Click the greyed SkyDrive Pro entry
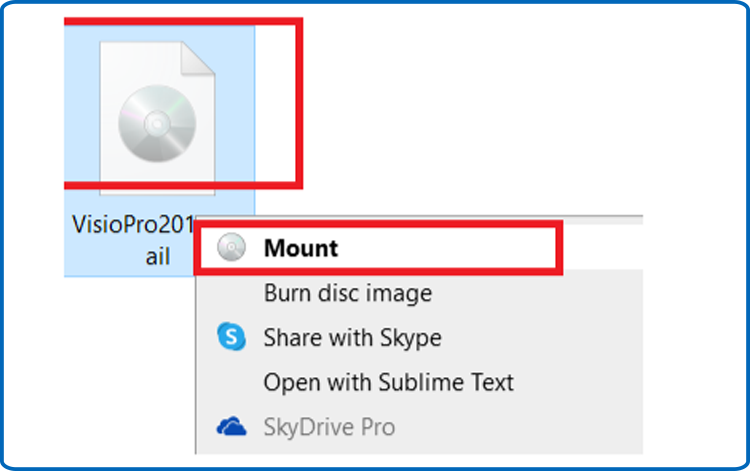The image size is (750, 471). [329, 427]
